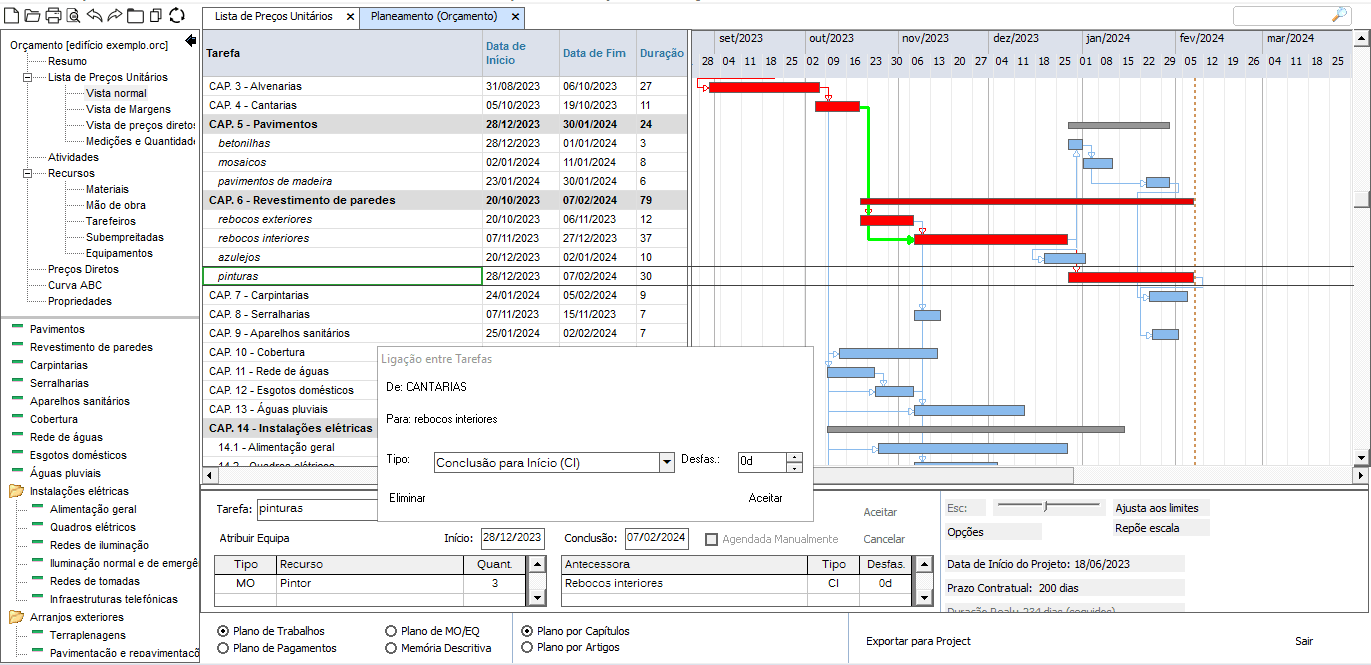The image size is (1371, 665).
Task: Click the Conclusão date field 07/02/2024
Action: (657, 538)
